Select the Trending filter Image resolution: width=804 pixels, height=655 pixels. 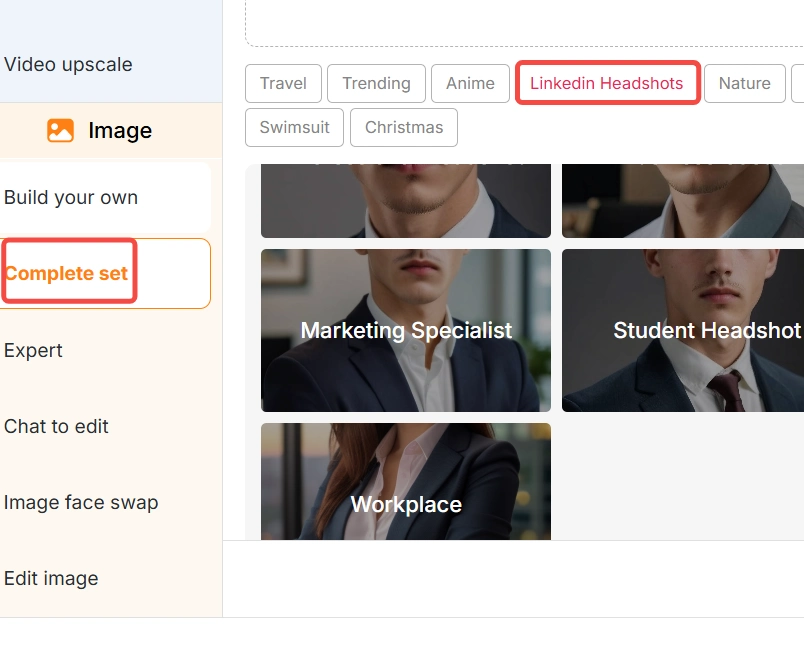376,84
